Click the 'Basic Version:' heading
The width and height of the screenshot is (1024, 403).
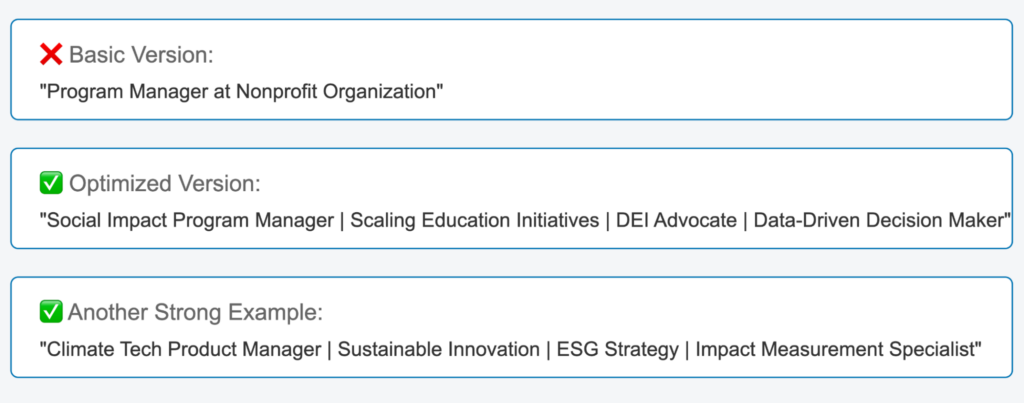click(x=141, y=55)
